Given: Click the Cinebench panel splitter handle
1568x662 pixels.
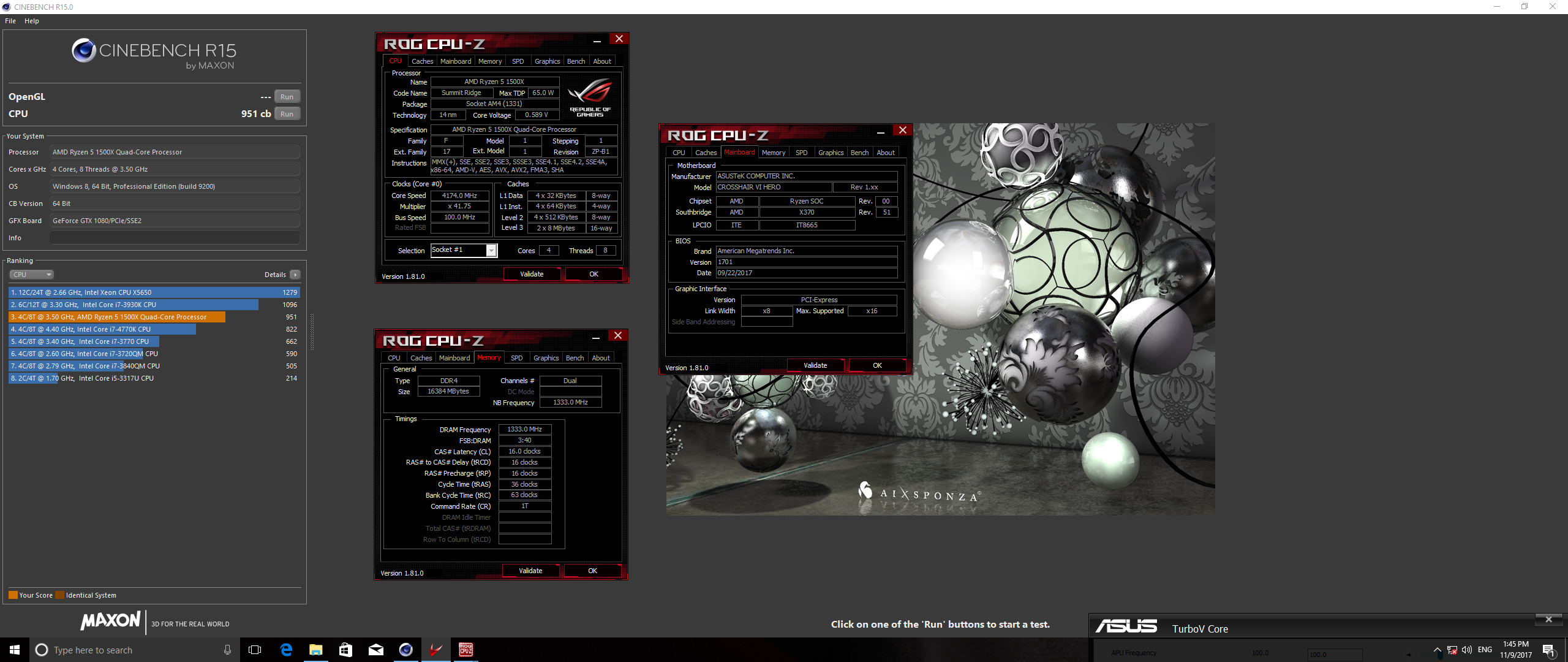Looking at the screenshot, I should point(312,332).
